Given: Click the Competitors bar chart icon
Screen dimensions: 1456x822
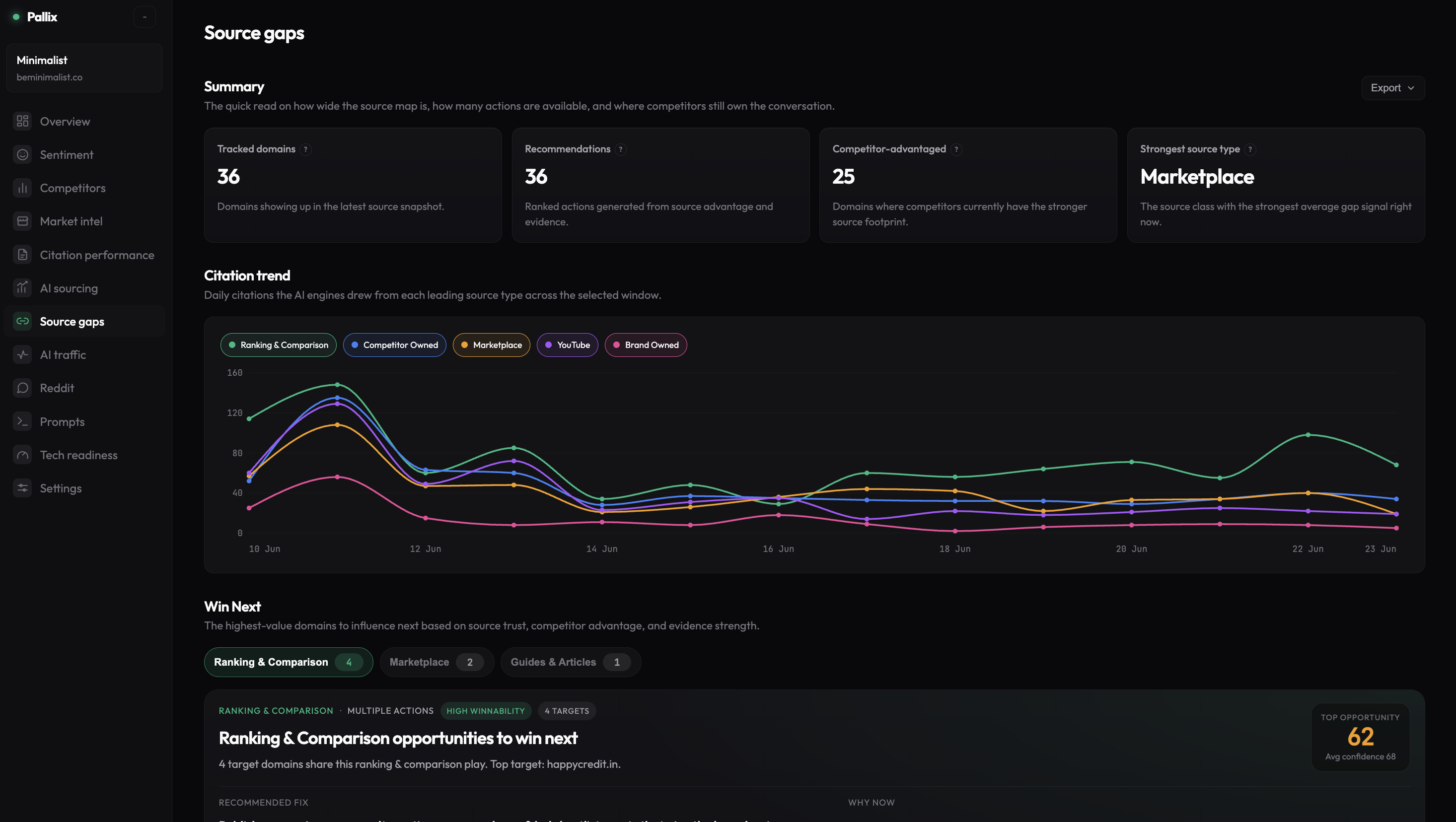Looking at the screenshot, I should [23, 188].
